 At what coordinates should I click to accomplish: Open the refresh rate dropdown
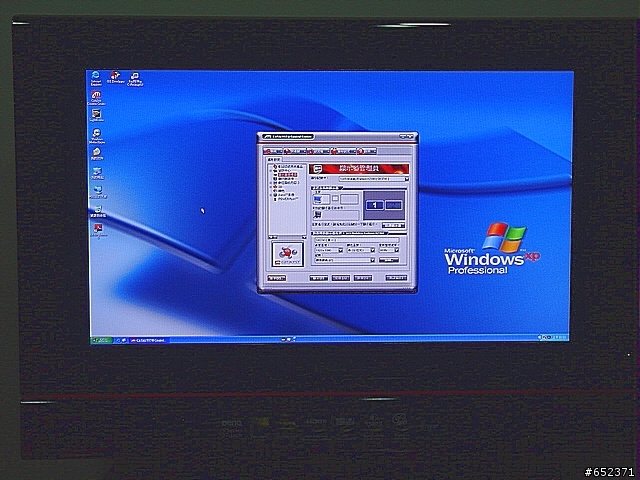[x=389, y=250]
